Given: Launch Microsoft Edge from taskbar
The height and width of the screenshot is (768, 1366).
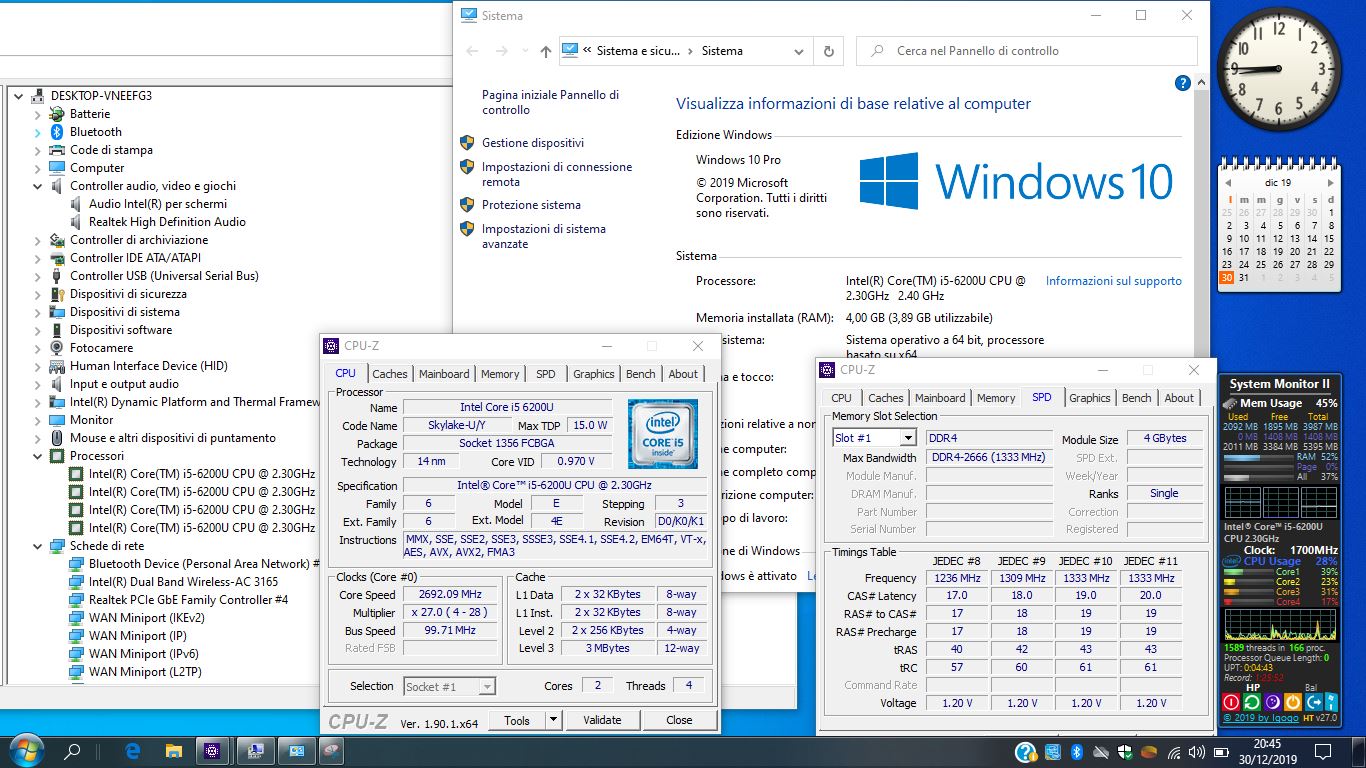Looking at the screenshot, I should (132, 750).
